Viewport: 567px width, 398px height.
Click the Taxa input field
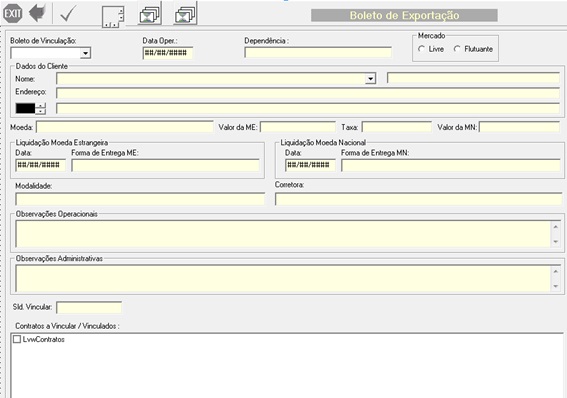click(397, 127)
